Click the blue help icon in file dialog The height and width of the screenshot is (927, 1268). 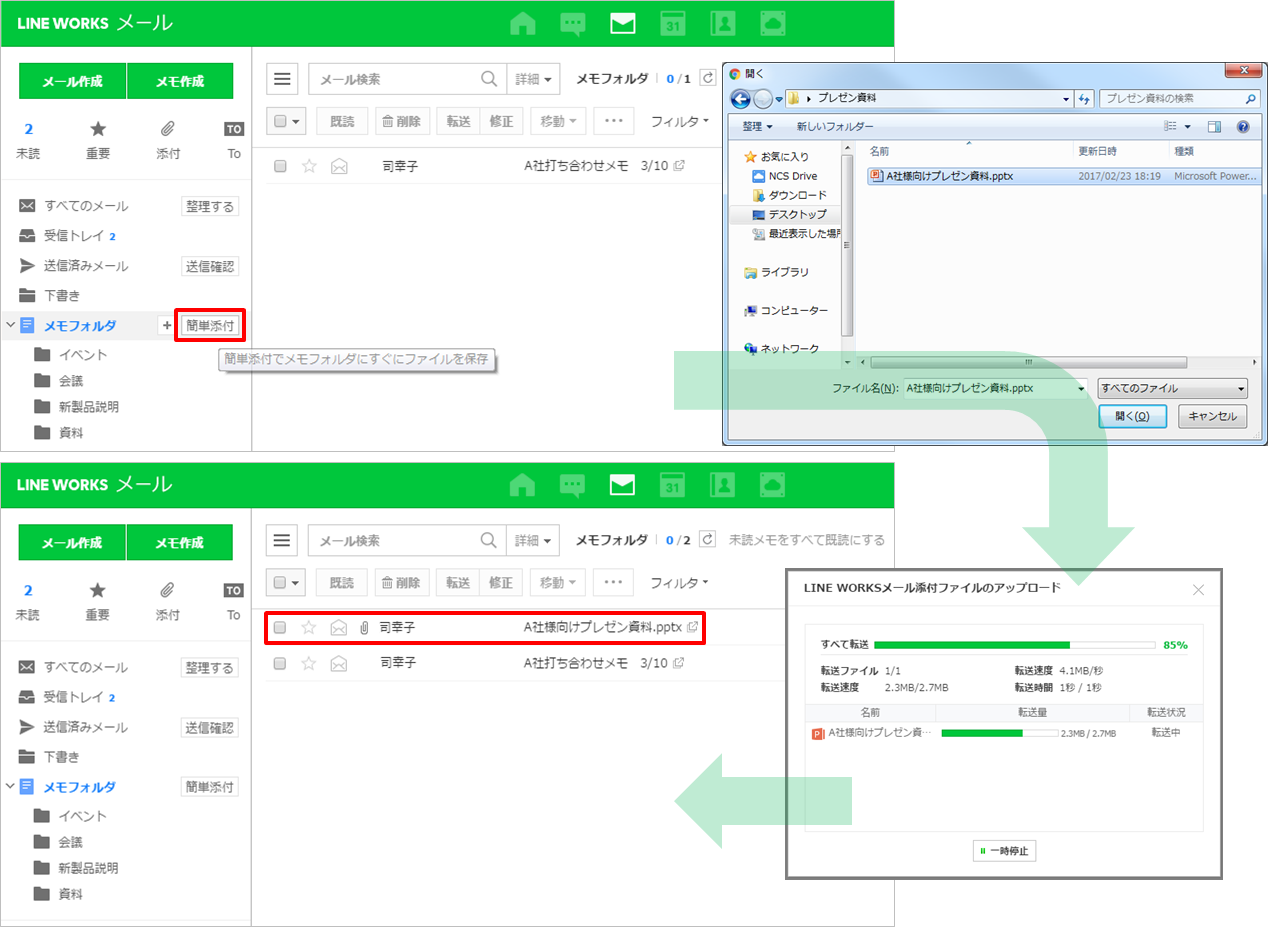[1243, 127]
